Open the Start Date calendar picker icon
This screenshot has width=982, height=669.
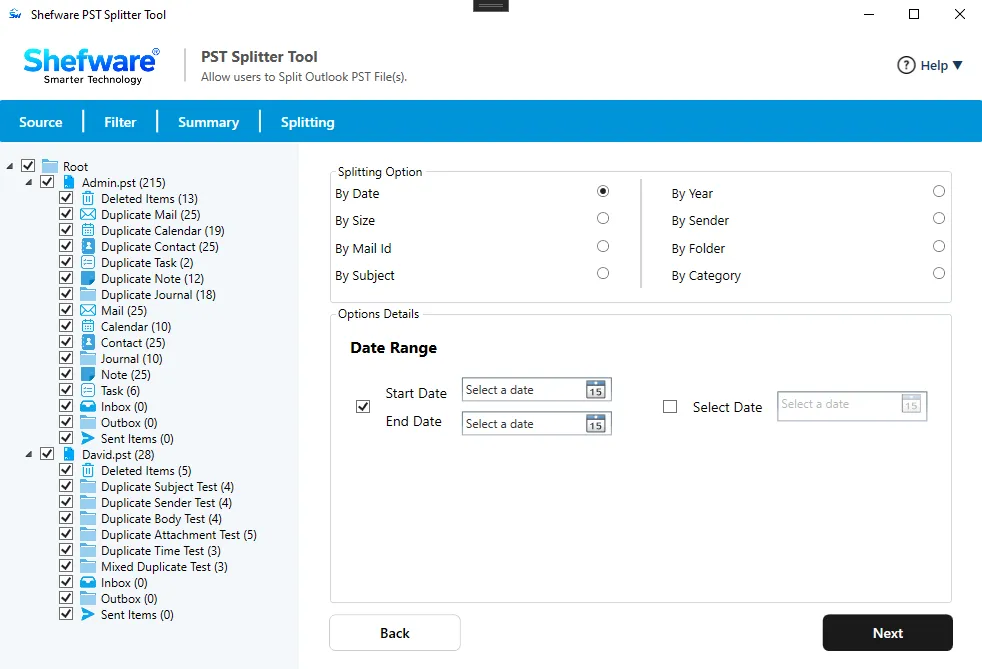(x=596, y=389)
